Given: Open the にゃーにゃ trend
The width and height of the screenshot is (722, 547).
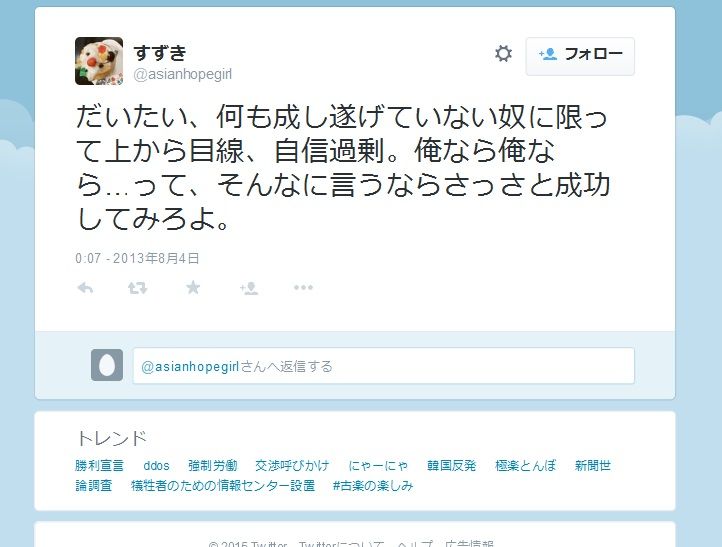Looking at the screenshot, I should pos(378,466).
